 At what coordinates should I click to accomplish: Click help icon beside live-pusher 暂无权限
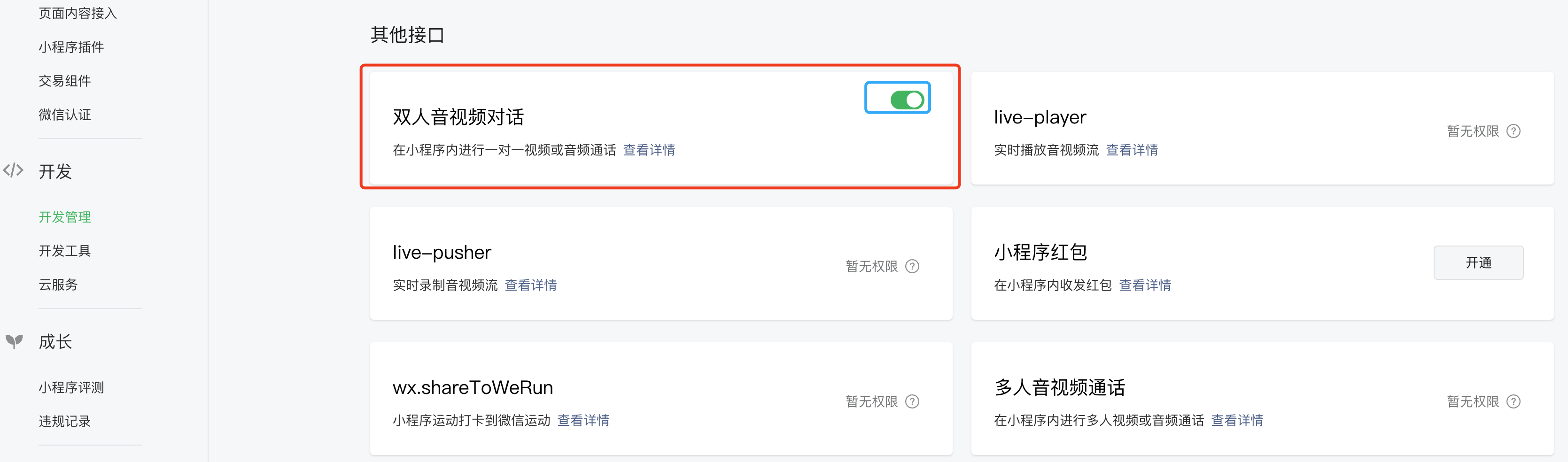pyautogui.click(x=912, y=266)
